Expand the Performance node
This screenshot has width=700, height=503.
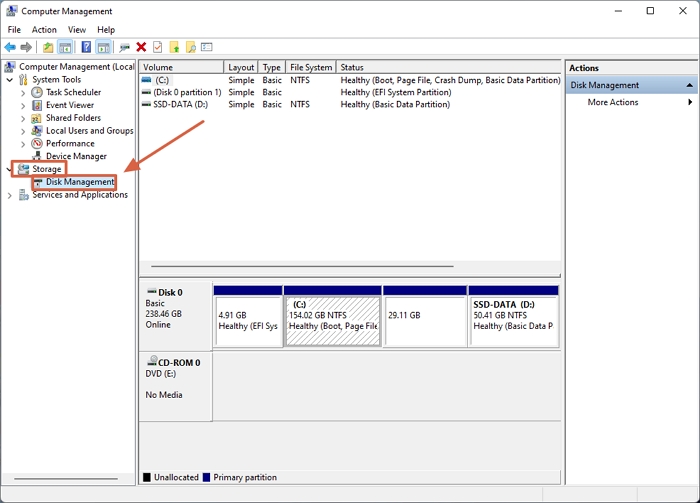click(x=23, y=144)
